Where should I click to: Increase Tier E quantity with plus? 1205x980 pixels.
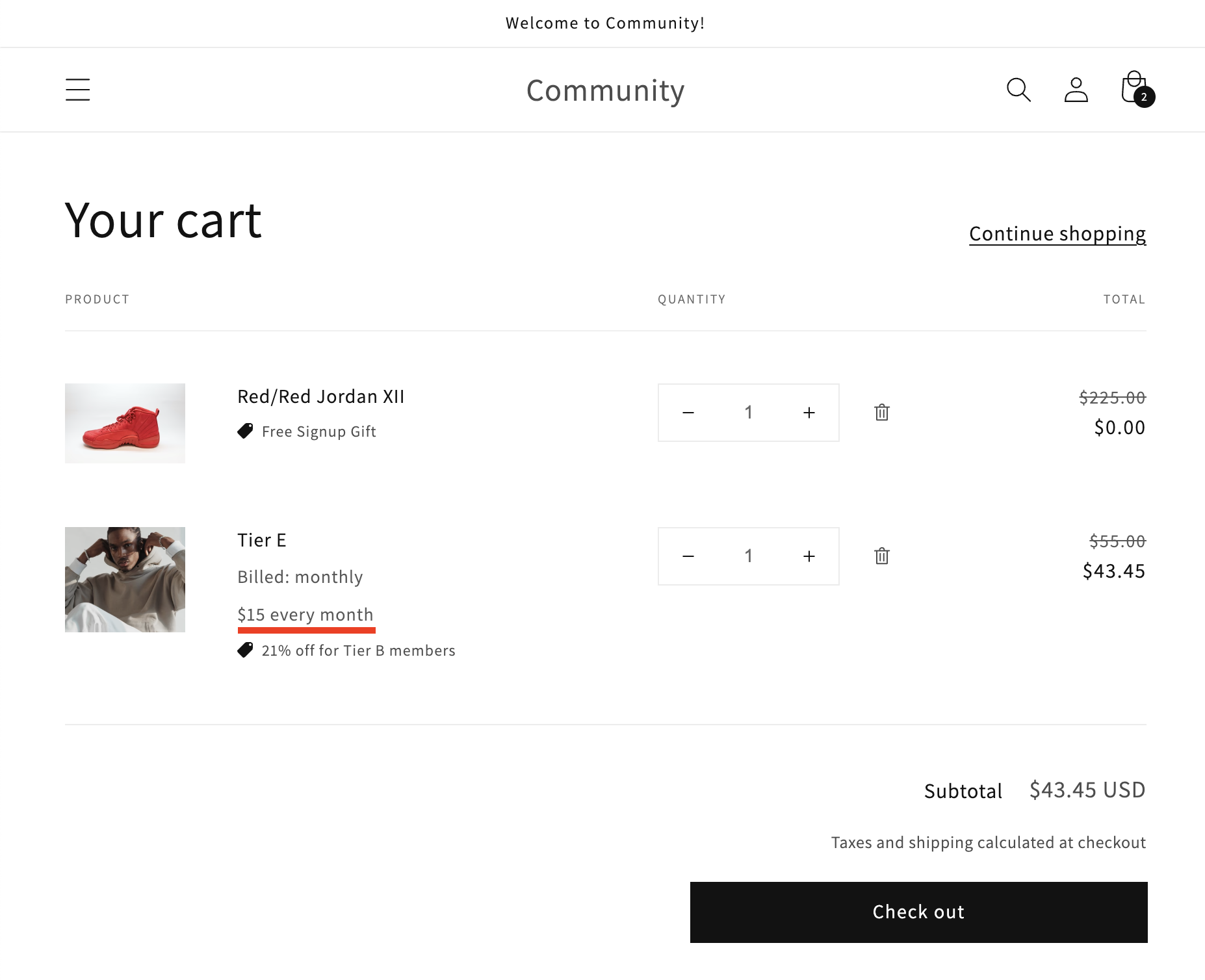[809, 556]
